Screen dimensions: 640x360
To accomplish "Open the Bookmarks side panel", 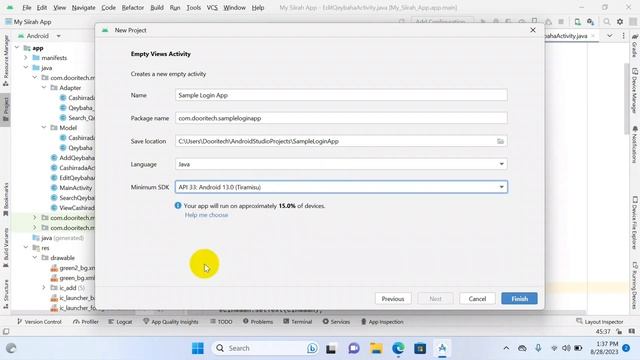I will [x=6, y=199].
